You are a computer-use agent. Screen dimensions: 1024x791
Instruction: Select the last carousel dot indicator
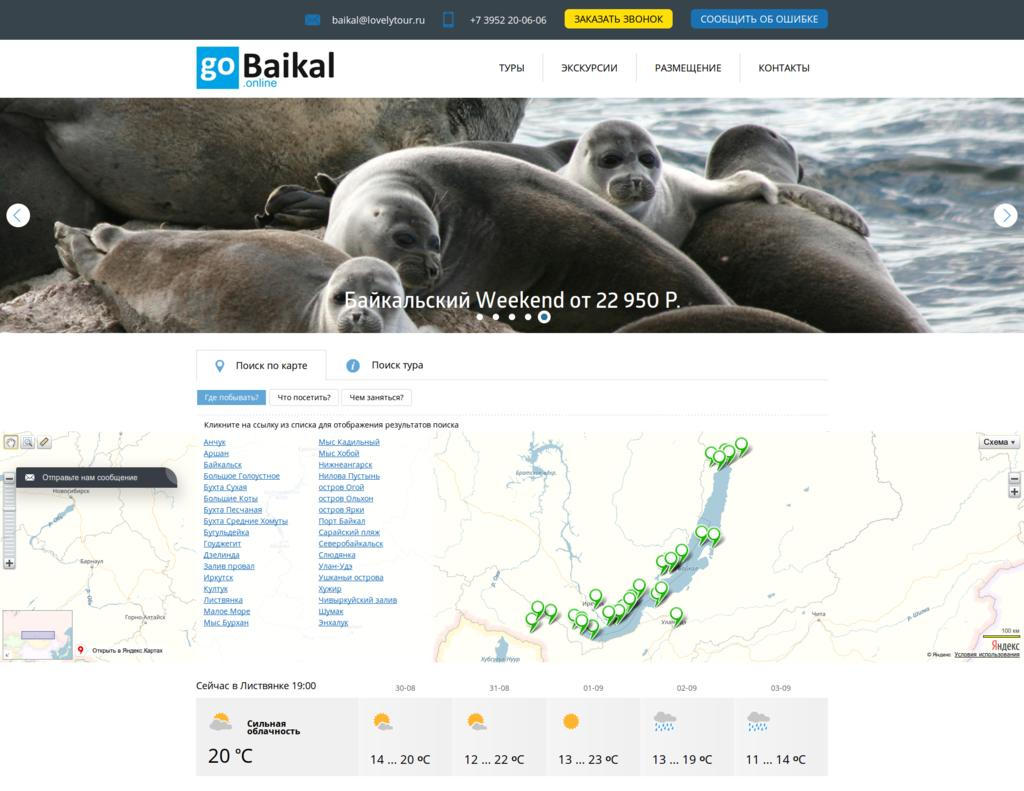[x=544, y=317]
